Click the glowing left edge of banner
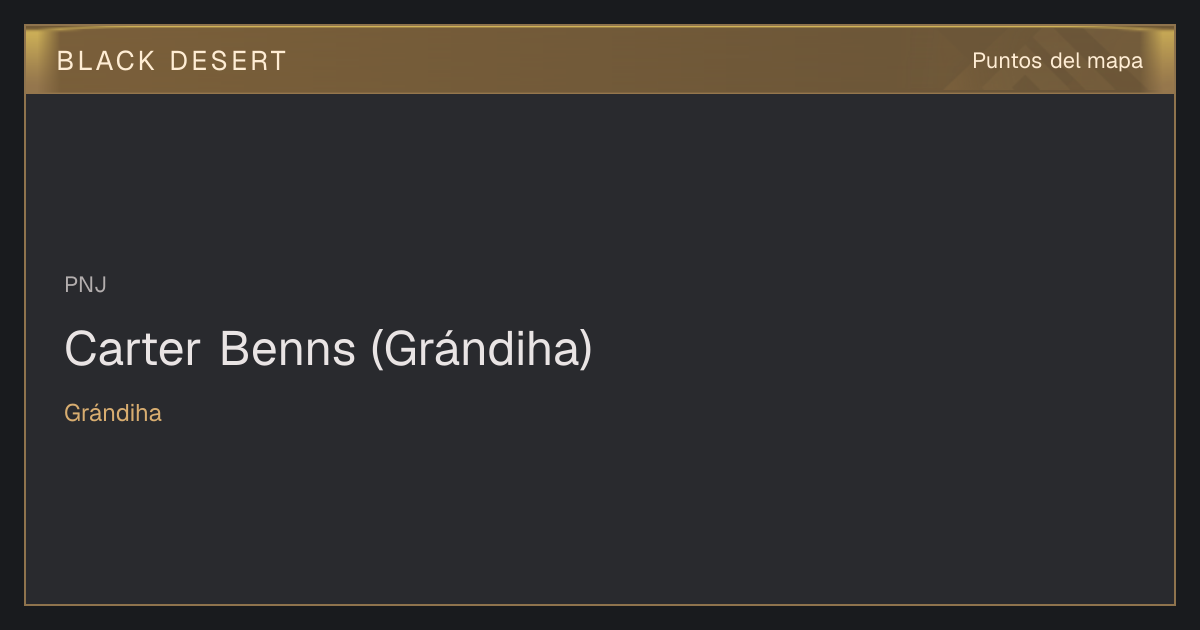 (36, 60)
